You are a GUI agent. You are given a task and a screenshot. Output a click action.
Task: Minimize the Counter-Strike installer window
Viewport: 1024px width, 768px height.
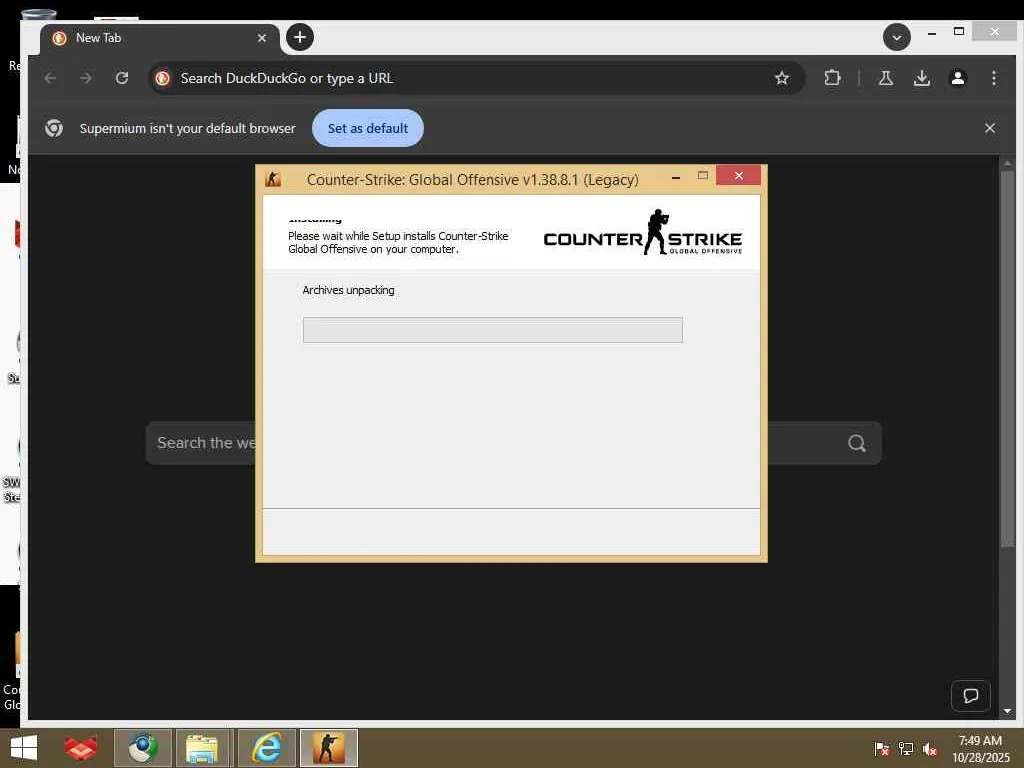coord(676,177)
